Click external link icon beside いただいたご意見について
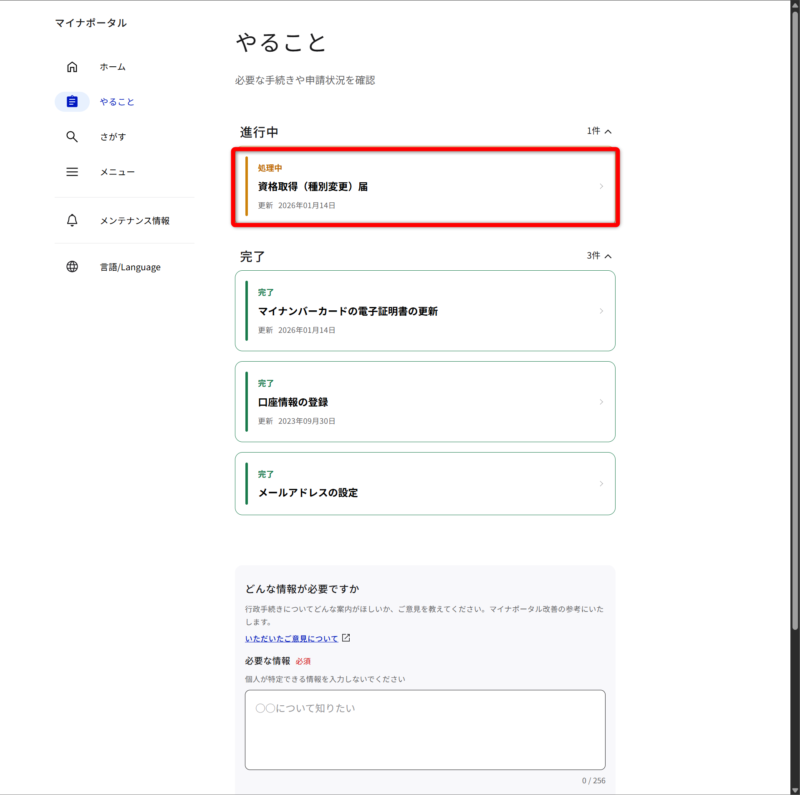The width and height of the screenshot is (800, 795). point(346,638)
